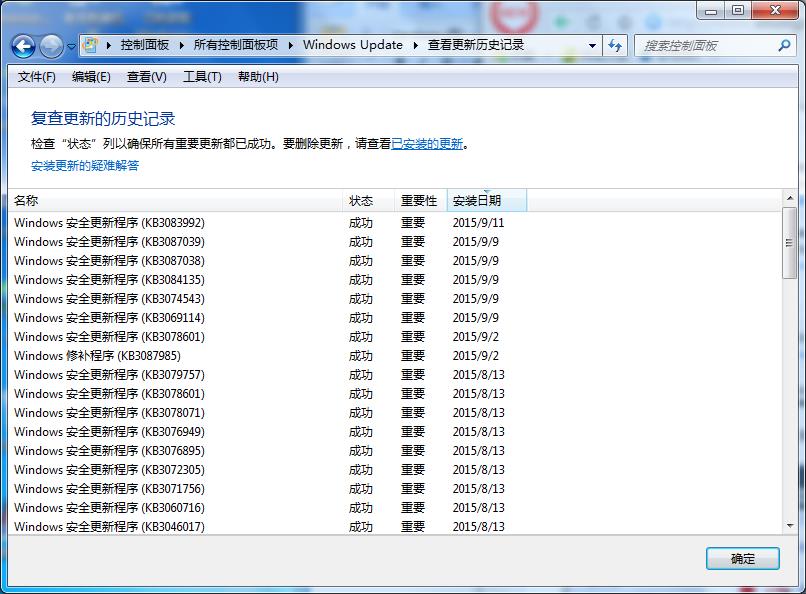Select 控制面板 breadcrumb in address bar
The image size is (806, 594).
pos(144,45)
